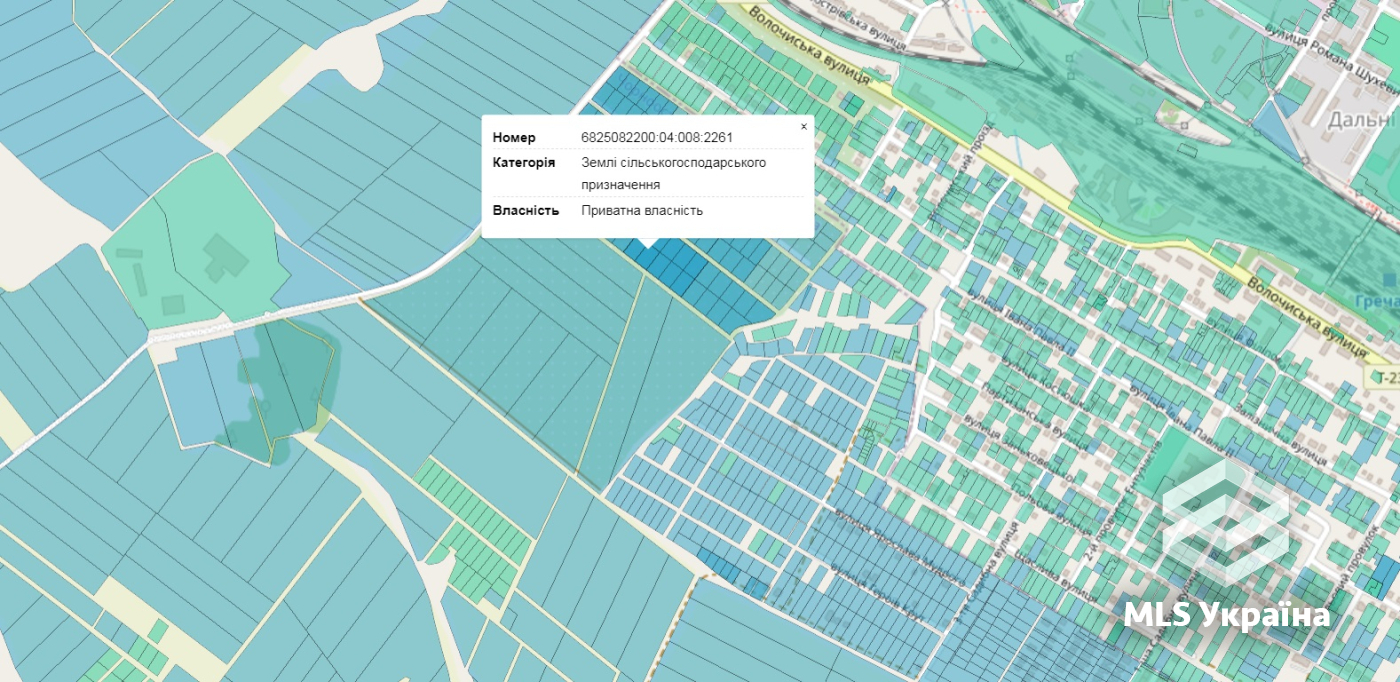Screen dimensions: 1400x682
Task: Close the parcel info popup
Action: pos(804,127)
